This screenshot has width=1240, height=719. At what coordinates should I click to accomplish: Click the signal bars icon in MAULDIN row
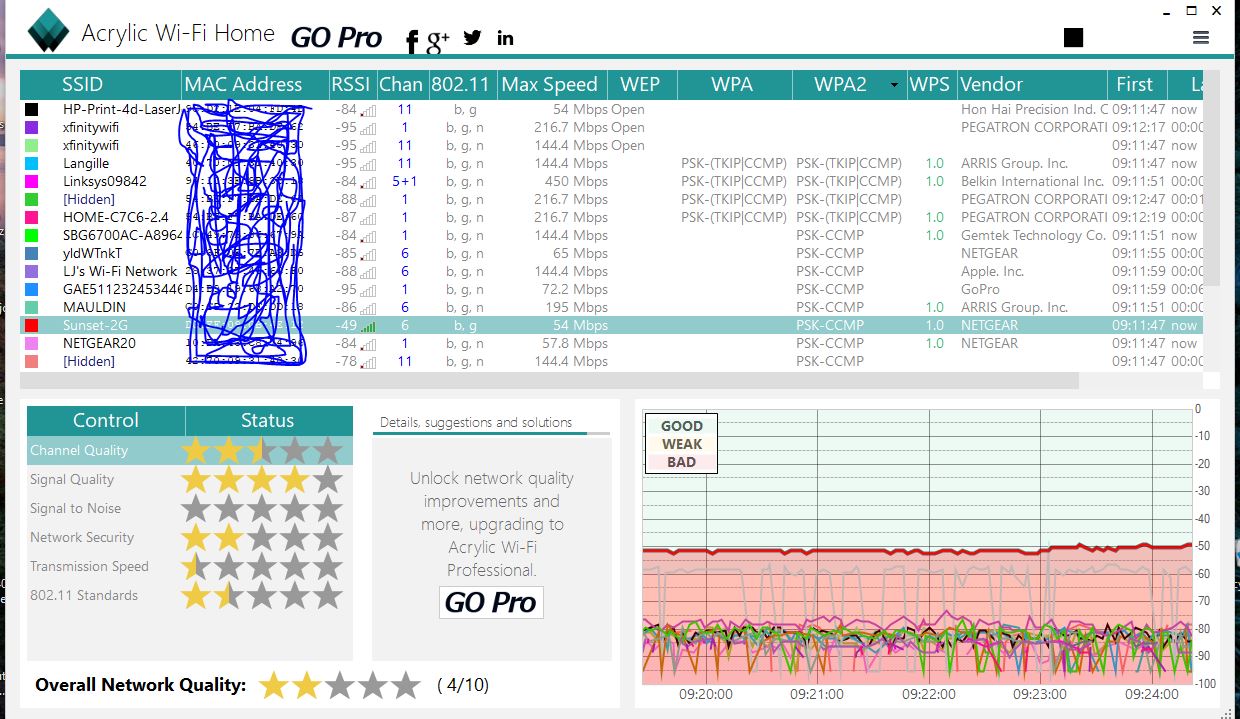368,308
